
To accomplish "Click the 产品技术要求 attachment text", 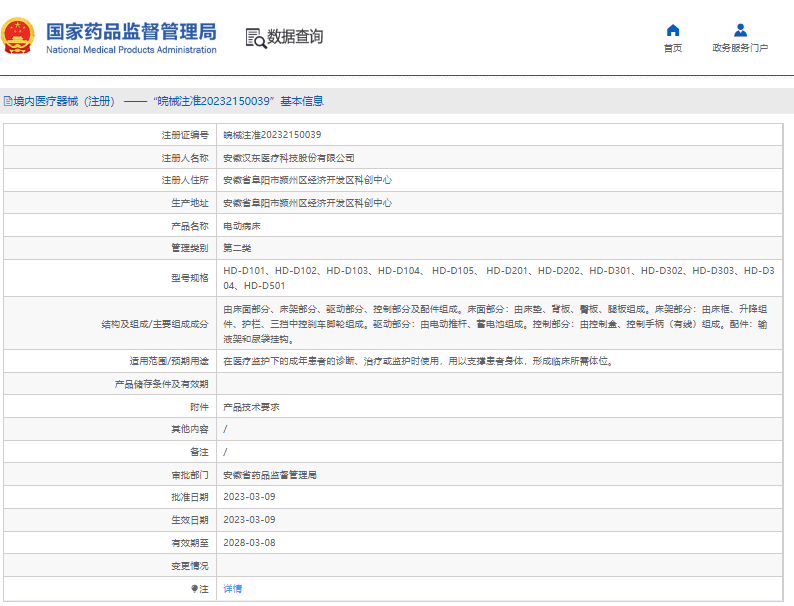I will point(251,407).
